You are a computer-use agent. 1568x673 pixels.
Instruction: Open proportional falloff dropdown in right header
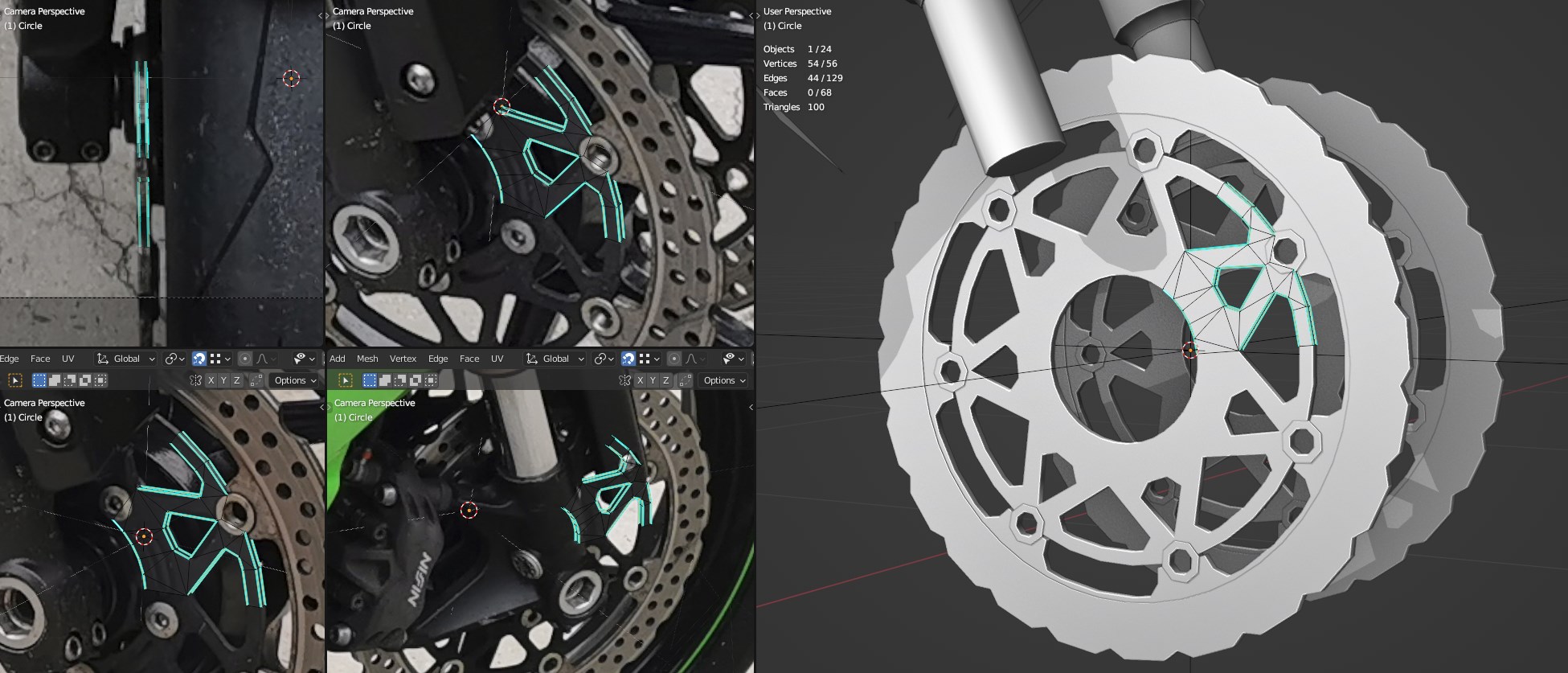[694, 359]
